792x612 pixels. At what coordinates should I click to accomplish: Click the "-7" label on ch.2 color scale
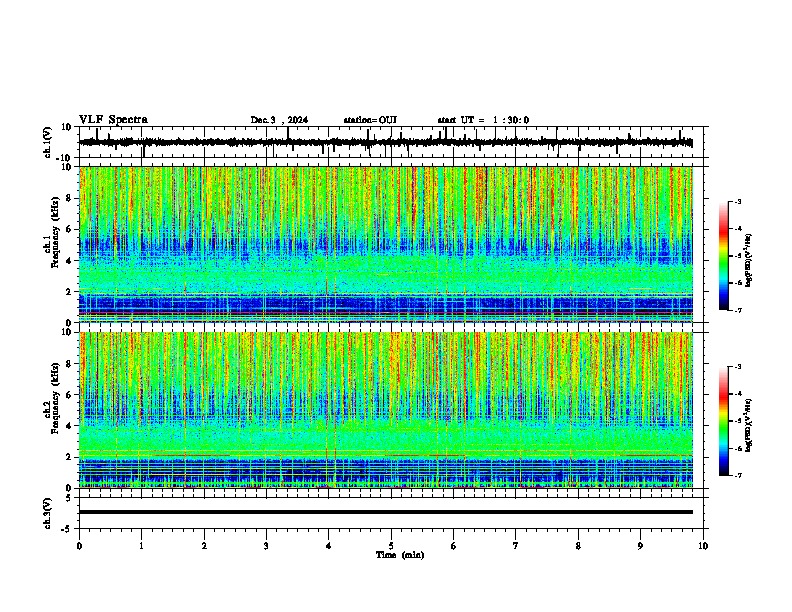738,475
